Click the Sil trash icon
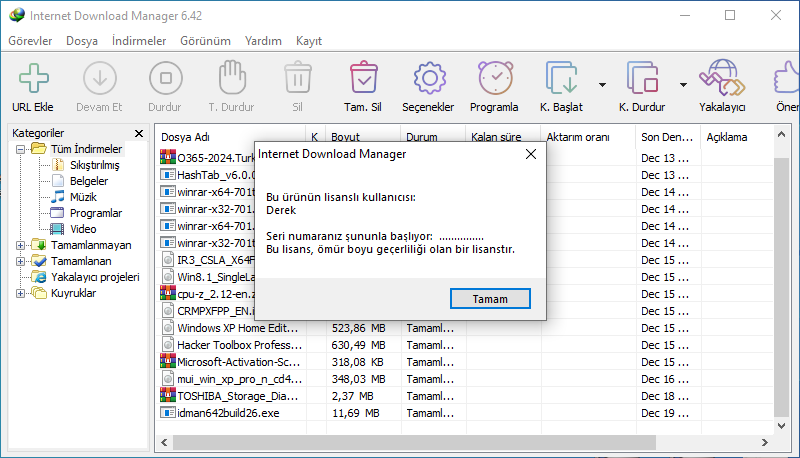 pyautogui.click(x=298, y=78)
